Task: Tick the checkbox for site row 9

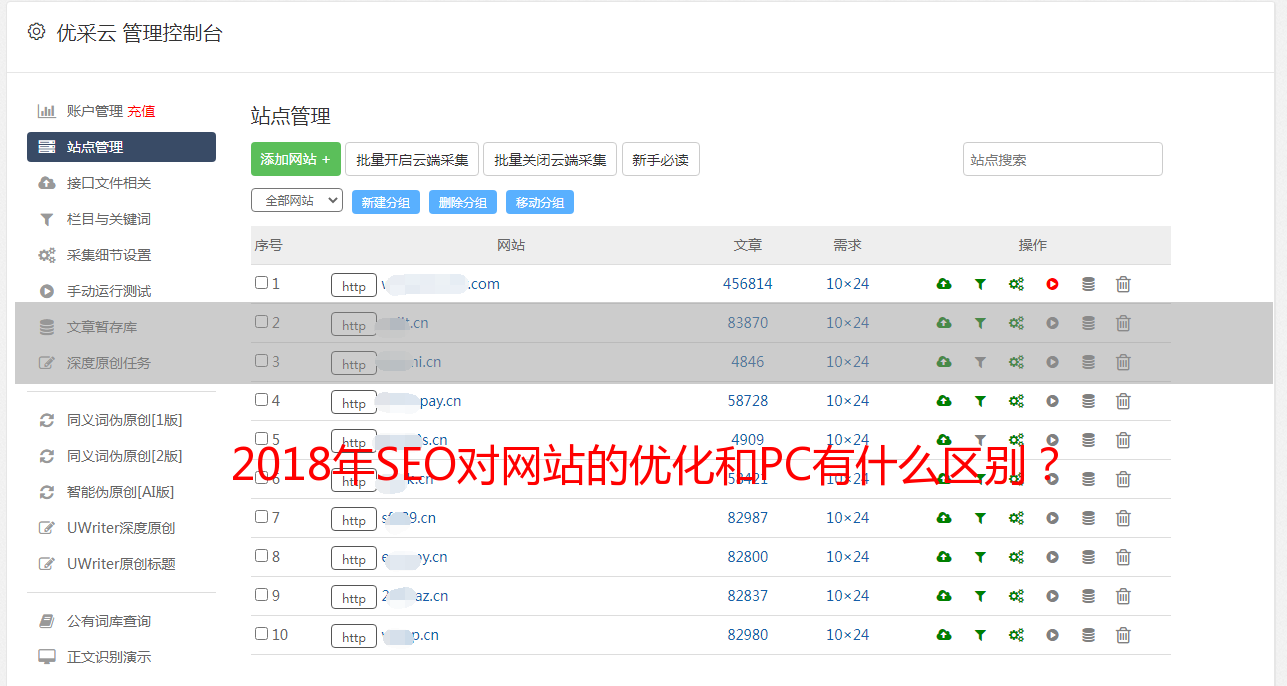Action: click(261, 595)
